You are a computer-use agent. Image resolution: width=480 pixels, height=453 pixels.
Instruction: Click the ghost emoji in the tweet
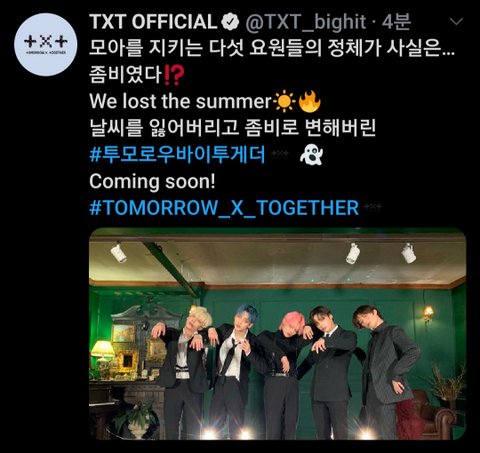tap(311, 155)
